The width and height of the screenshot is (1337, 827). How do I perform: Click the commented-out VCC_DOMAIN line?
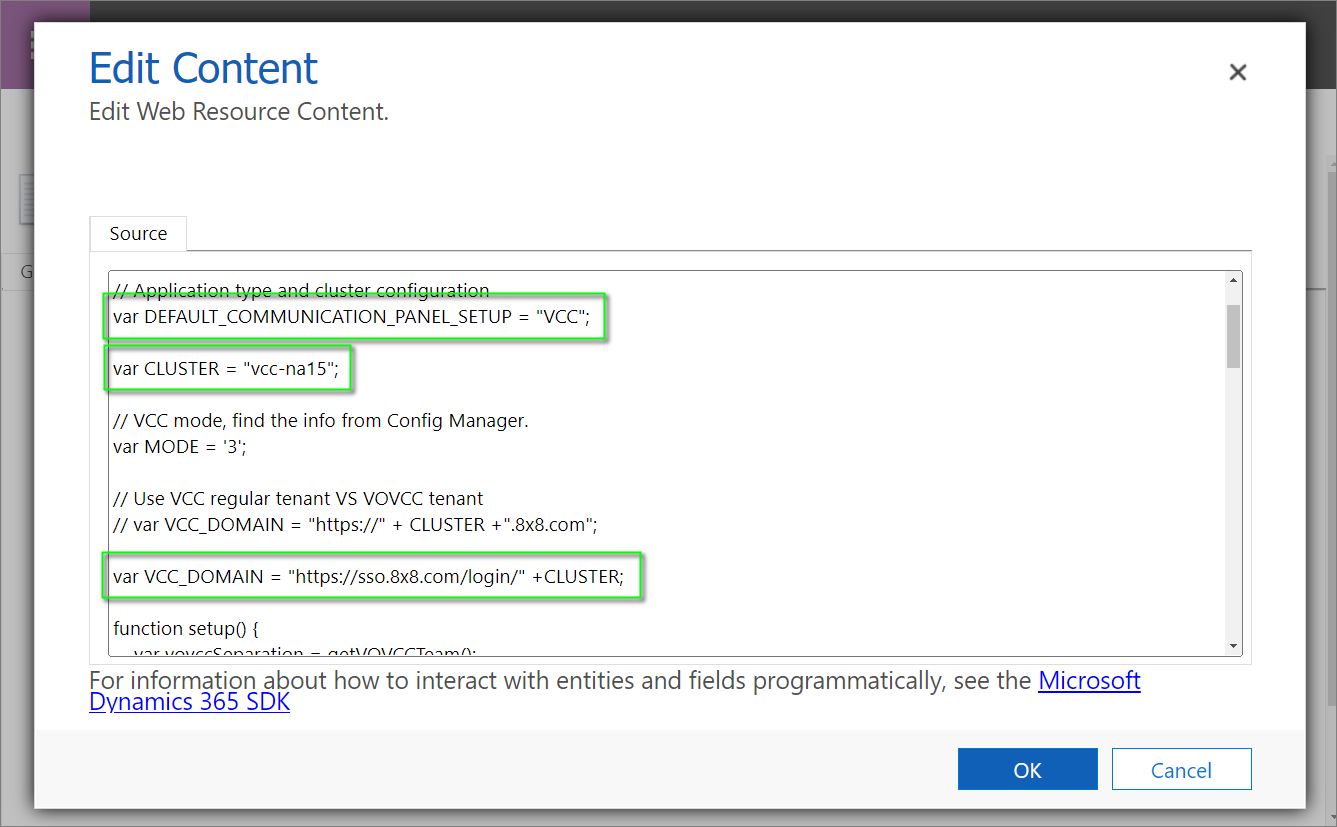click(354, 524)
